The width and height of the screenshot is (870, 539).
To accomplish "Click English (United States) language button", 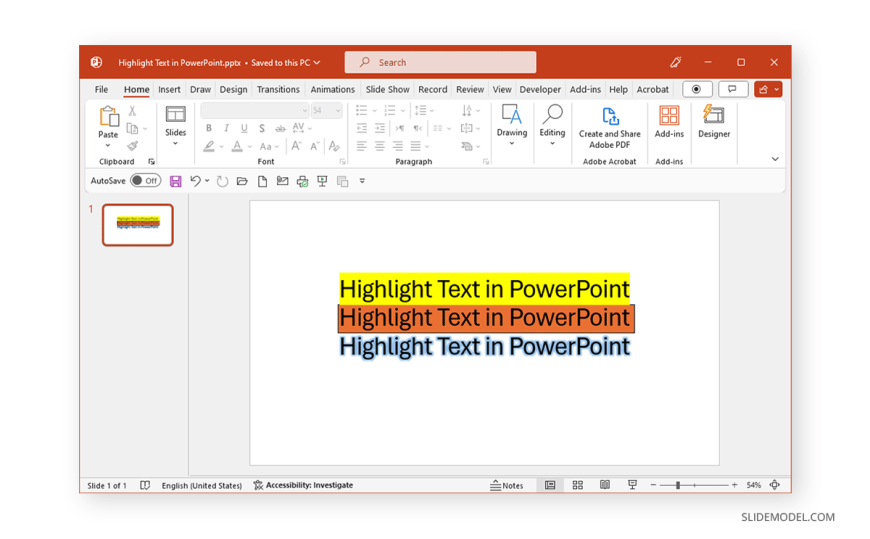I will click(202, 486).
